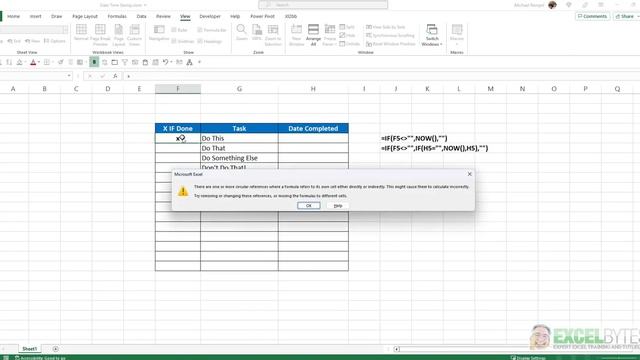
Task: Select column G header
Action: (x=239, y=89)
